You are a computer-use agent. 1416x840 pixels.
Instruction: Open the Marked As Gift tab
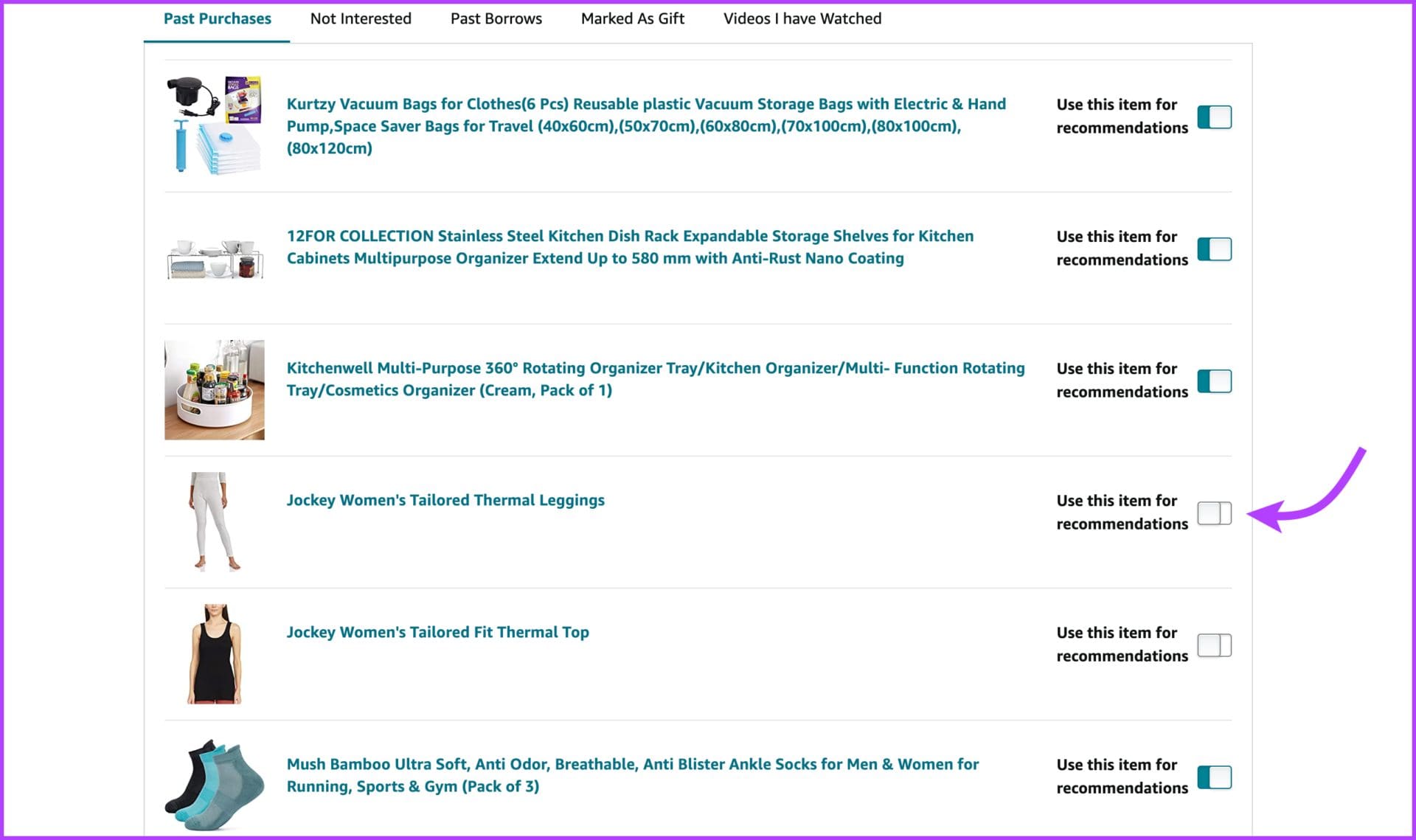pyautogui.click(x=632, y=19)
